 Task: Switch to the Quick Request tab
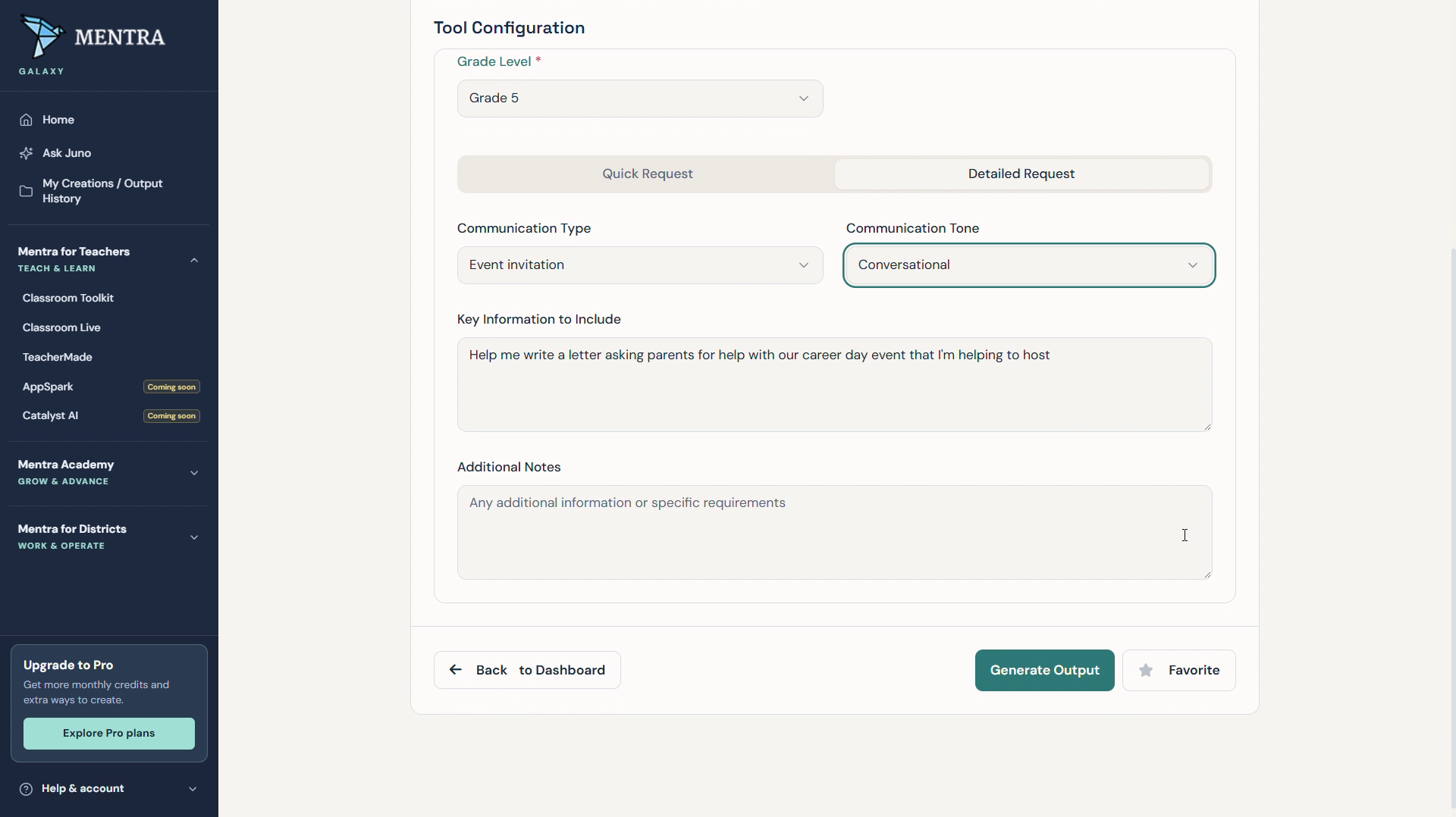(648, 174)
